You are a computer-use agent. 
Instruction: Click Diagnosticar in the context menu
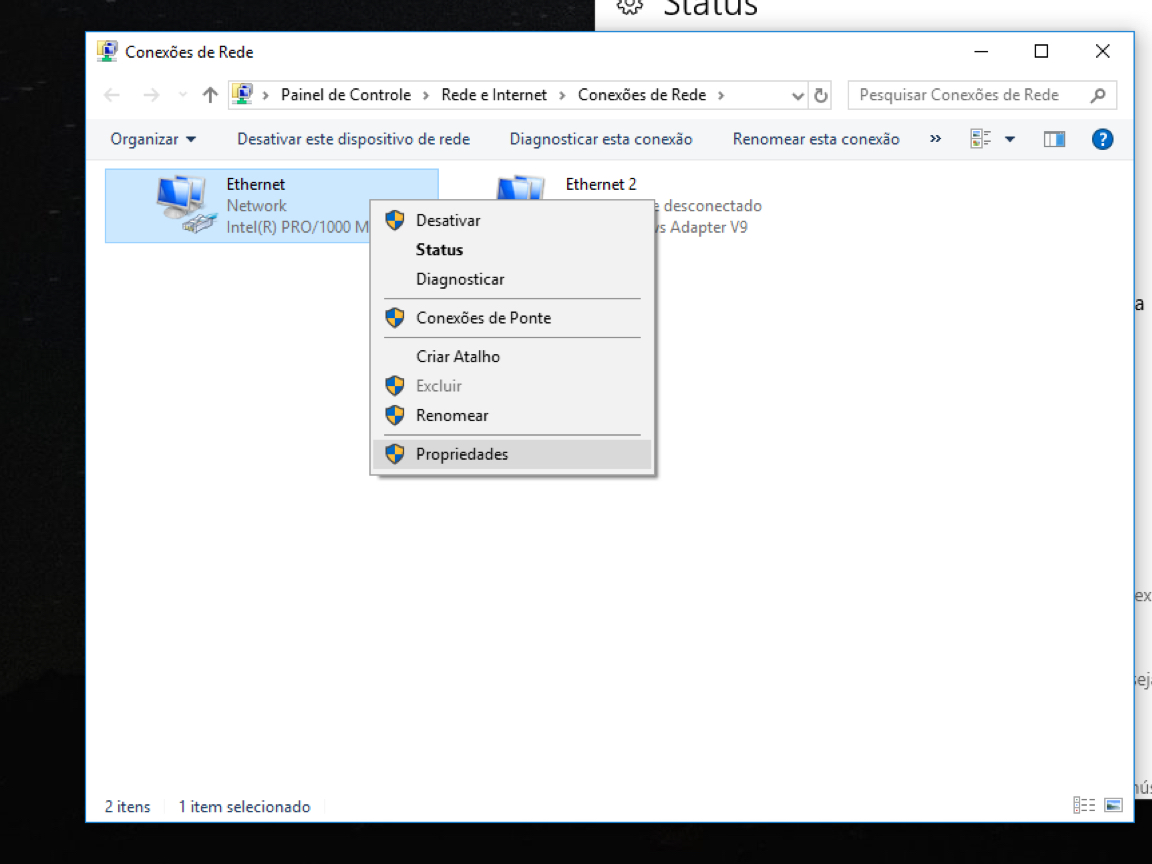click(512, 279)
